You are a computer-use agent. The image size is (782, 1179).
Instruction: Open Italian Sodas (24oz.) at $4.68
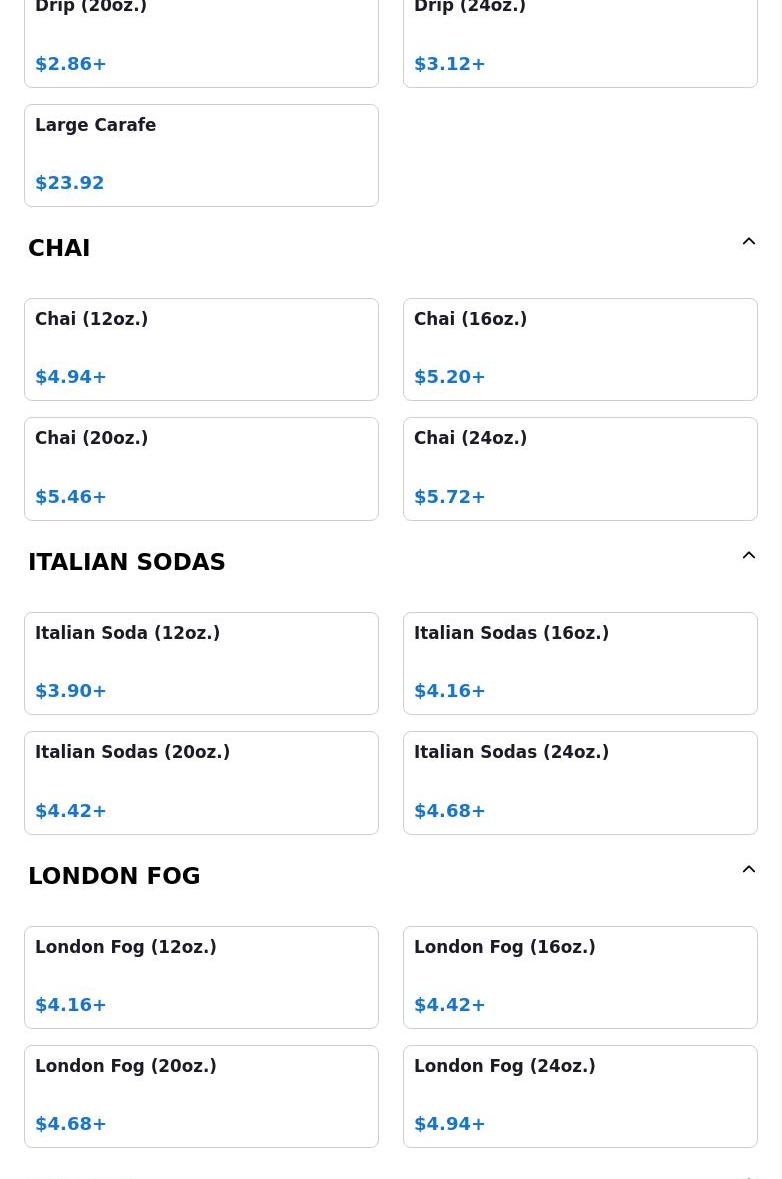click(x=580, y=782)
